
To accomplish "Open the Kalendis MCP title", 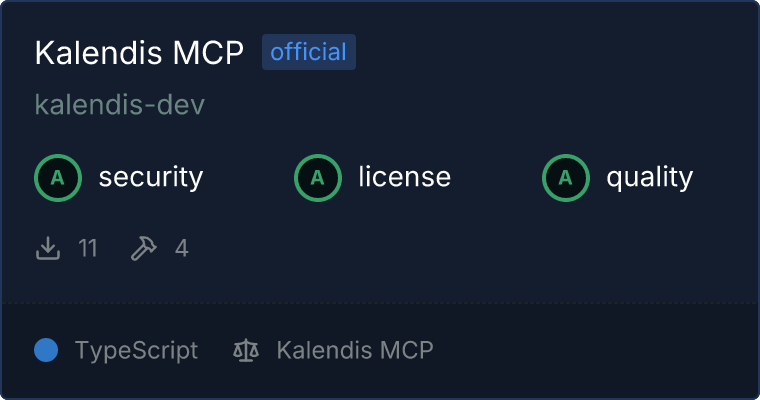I will pos(139,52).
